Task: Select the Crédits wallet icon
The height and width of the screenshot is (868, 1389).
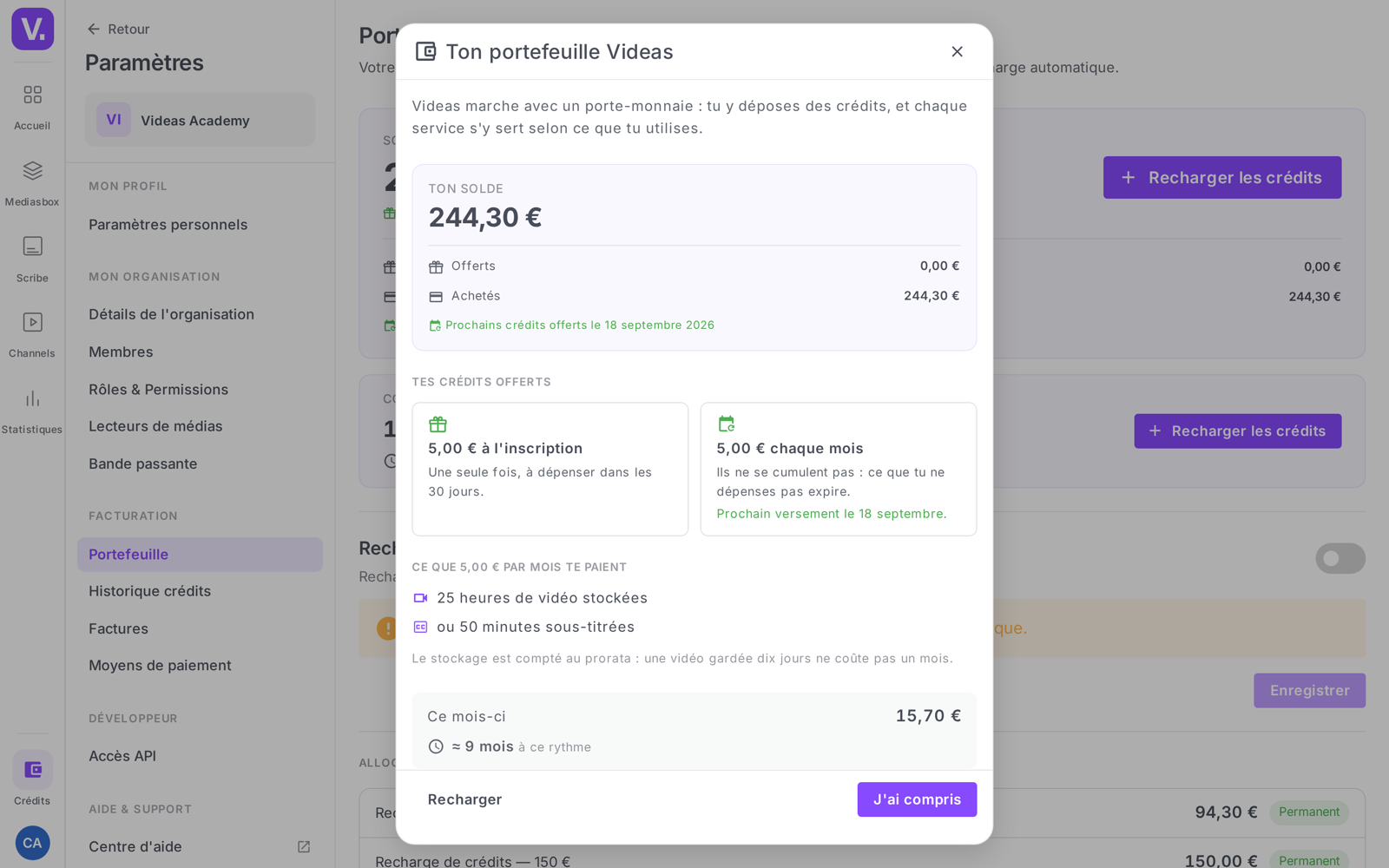Action: coord(33,770)
